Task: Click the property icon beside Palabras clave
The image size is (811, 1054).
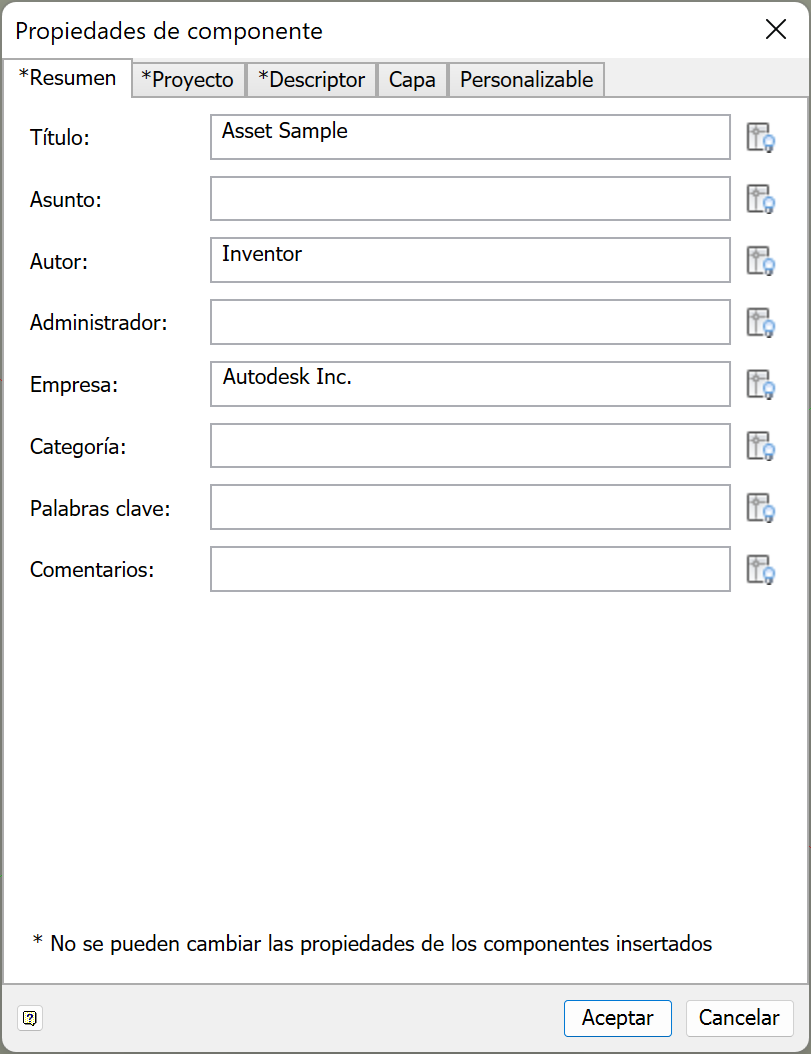Action: click(761, 508)
